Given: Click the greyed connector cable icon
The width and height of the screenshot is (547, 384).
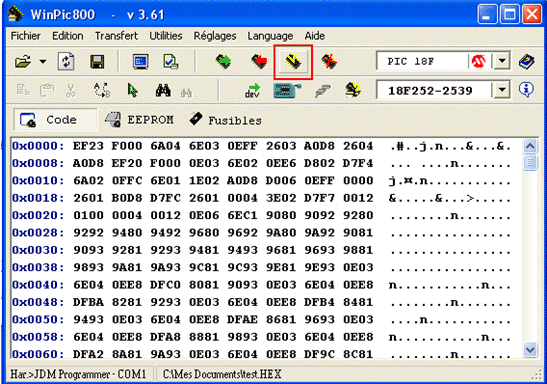Looking at the screenshot, I should [x=323, y=90].
